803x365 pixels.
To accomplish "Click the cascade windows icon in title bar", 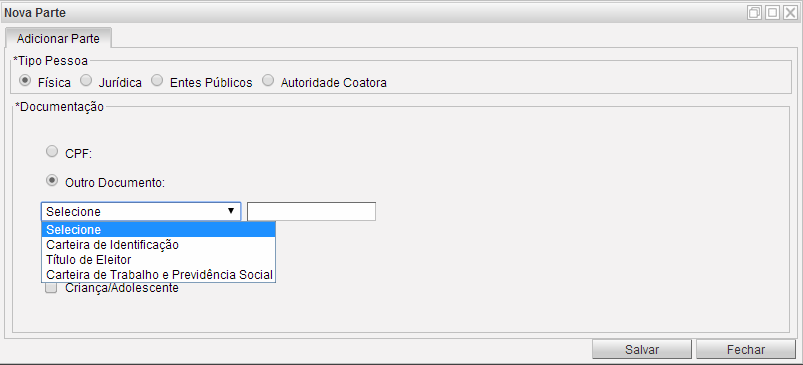I will pos(754,13).
